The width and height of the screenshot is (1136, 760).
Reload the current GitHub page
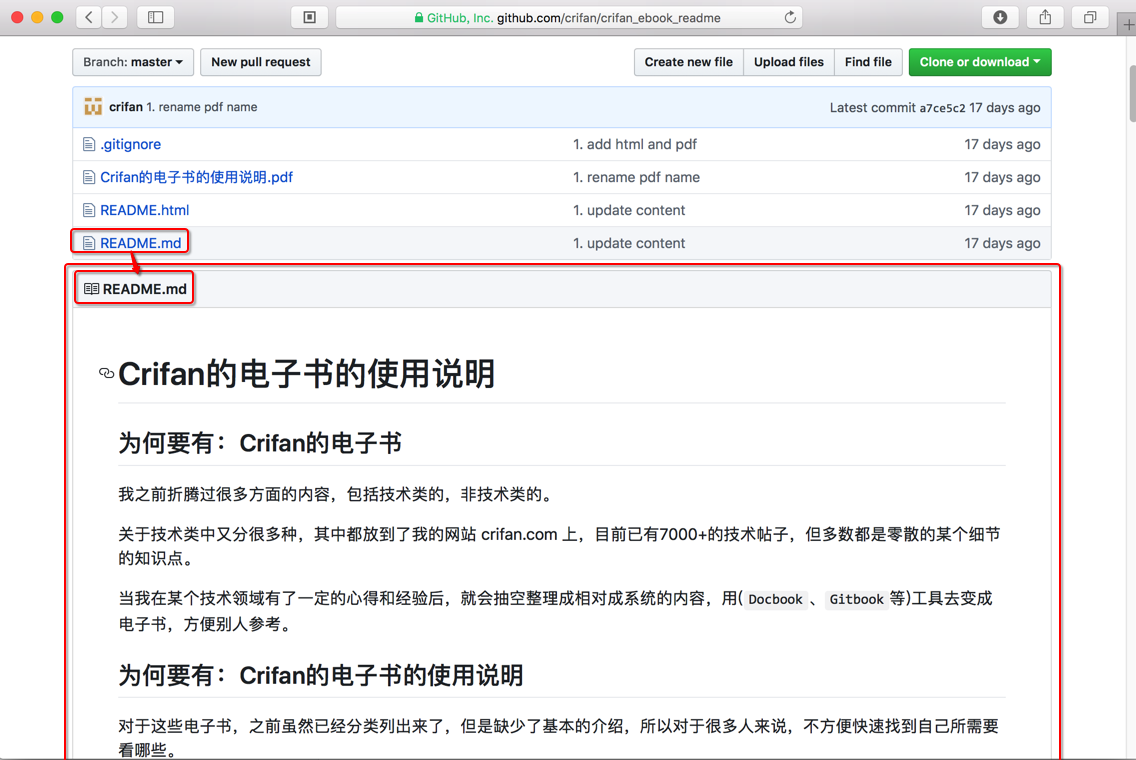click(790, 17)
